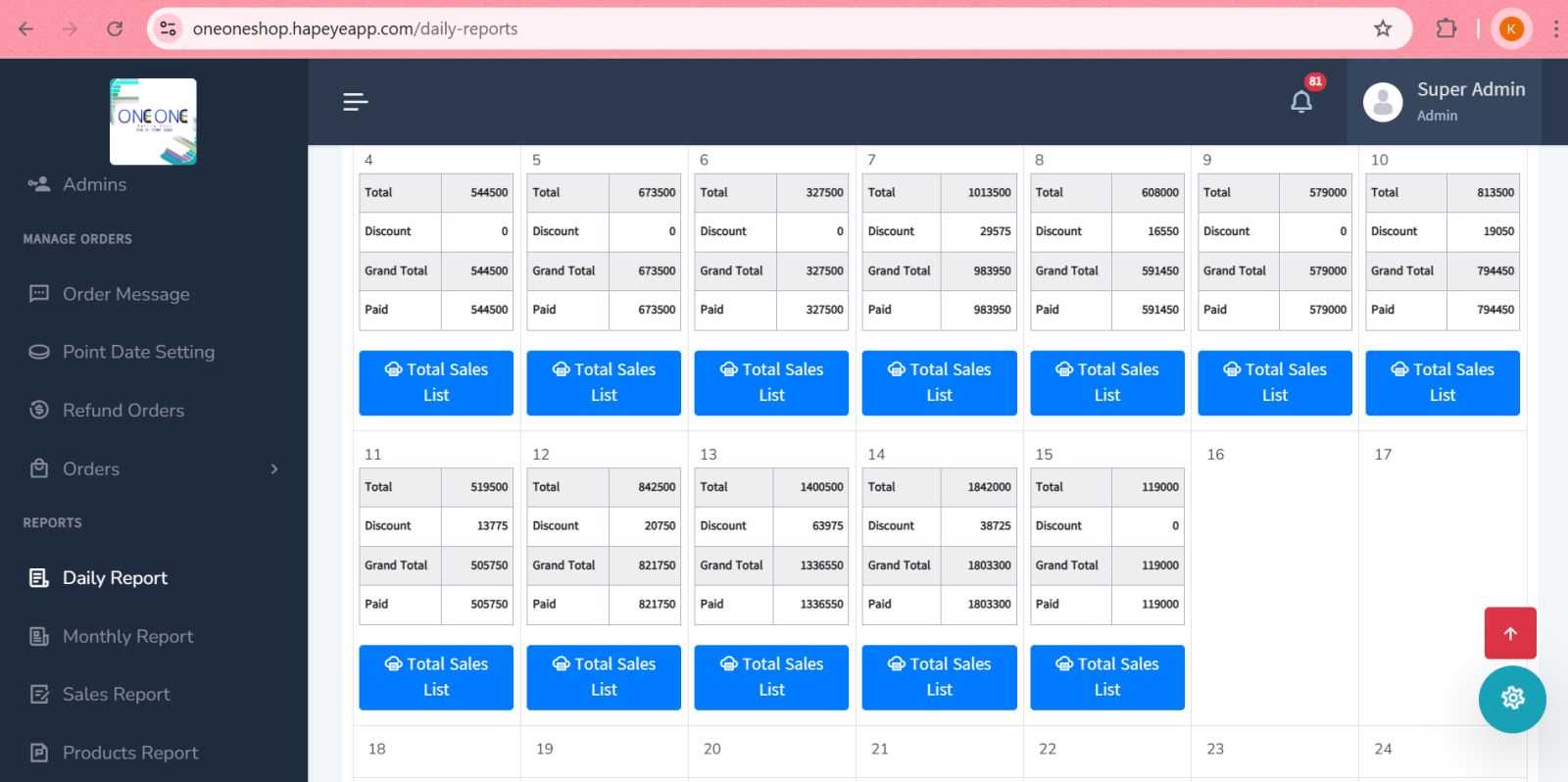Open Orders in the sidebar
The width and height of the screenshot is (1568, 782).
(x=90, y=469)
